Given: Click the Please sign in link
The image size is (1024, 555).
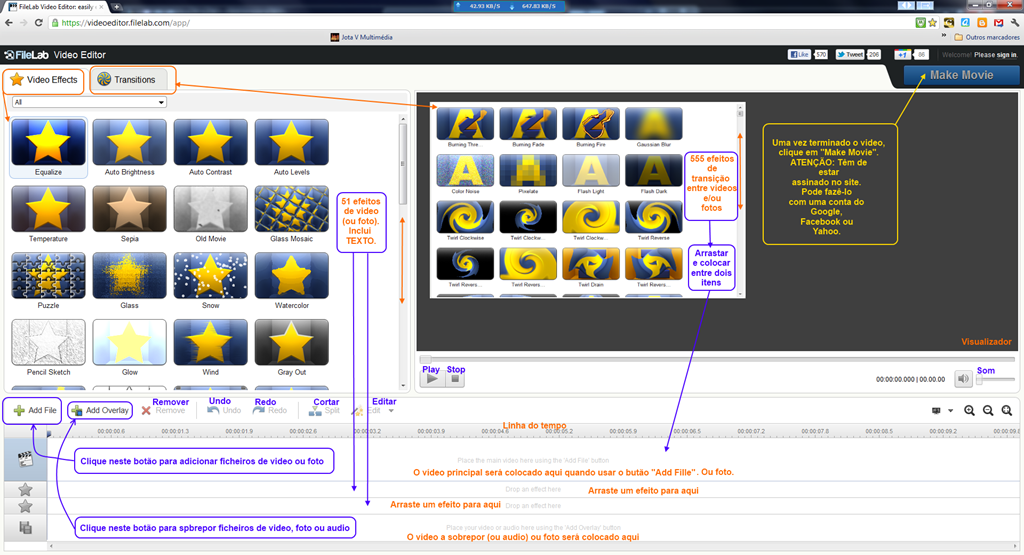Looking at the screenshot, I should (x=995, y=56).
